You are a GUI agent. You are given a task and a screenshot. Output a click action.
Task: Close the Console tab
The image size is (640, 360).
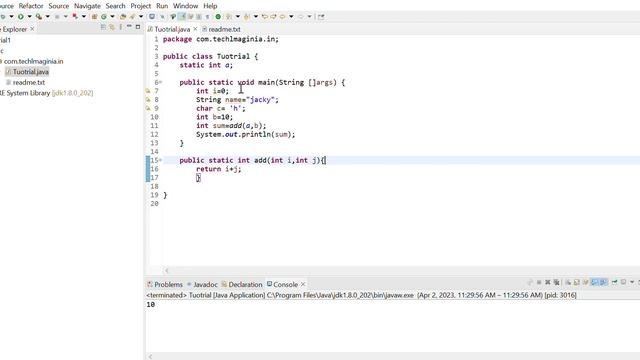303,284
